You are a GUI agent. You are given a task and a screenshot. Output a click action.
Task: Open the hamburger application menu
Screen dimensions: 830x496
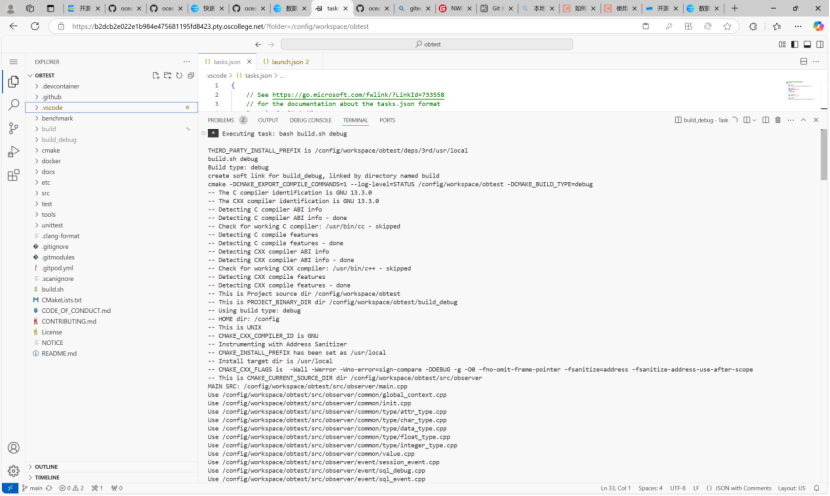point(14,62)
